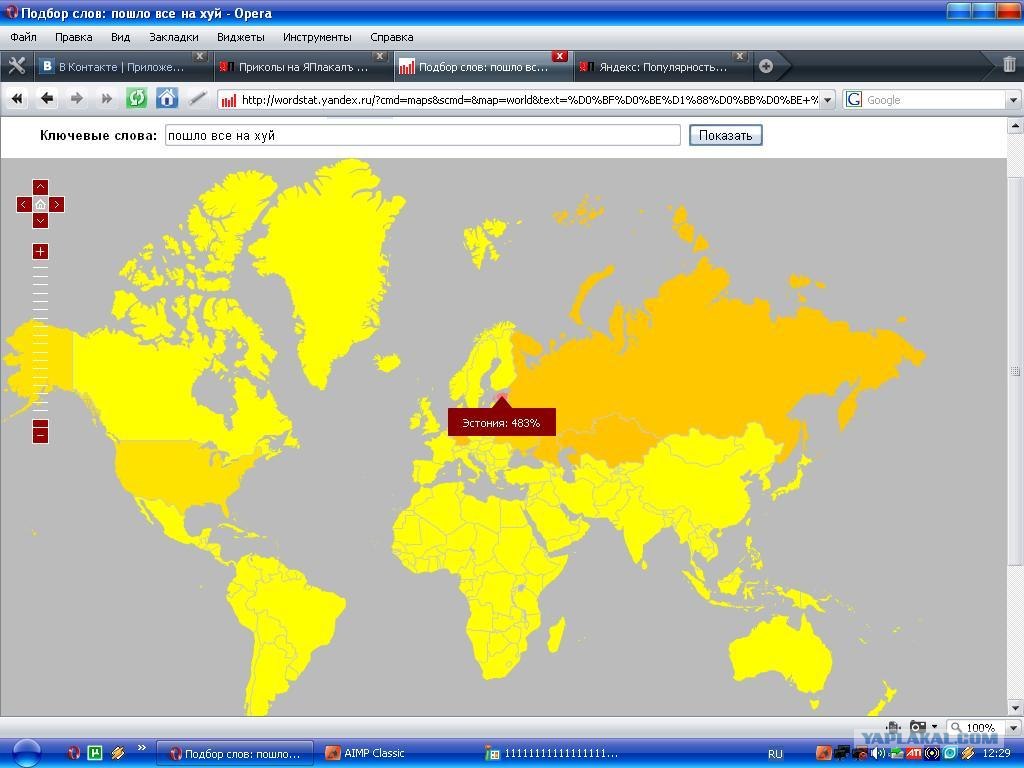
Task: Launch uTorrent from quick launch
Action: [95, 753]
